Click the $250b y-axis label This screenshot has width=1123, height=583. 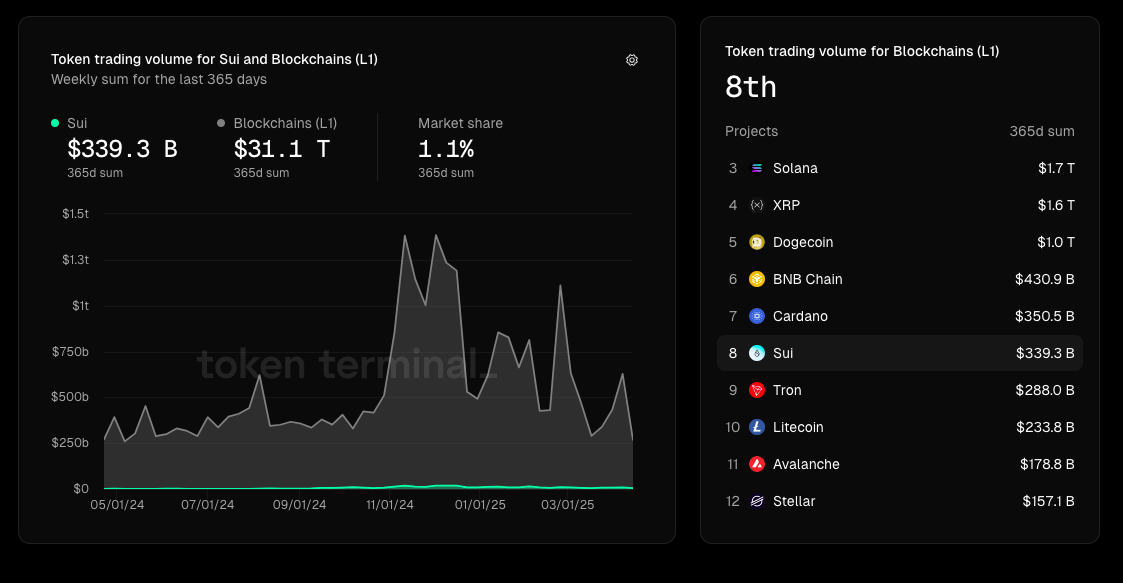[70, 443]
